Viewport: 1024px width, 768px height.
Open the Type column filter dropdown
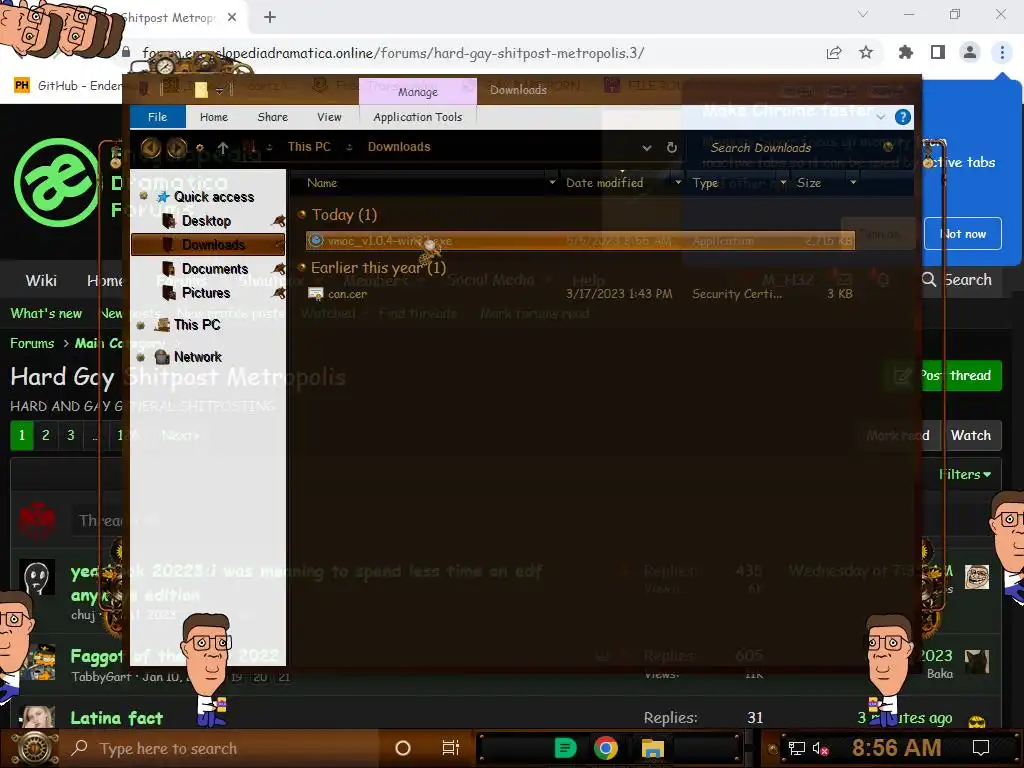[783, 182]
